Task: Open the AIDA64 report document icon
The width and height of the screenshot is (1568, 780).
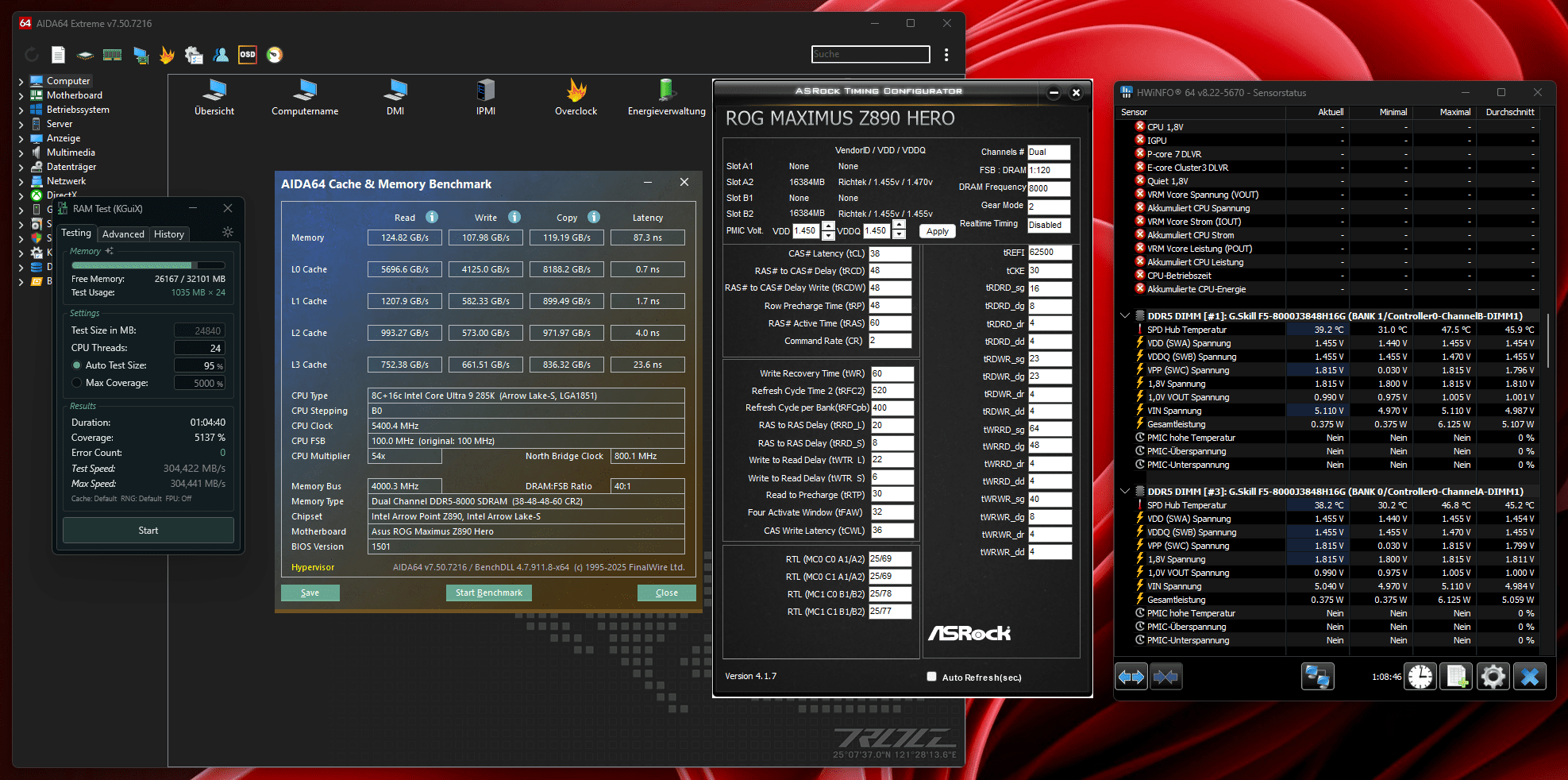Action: (x=58, y=55)
